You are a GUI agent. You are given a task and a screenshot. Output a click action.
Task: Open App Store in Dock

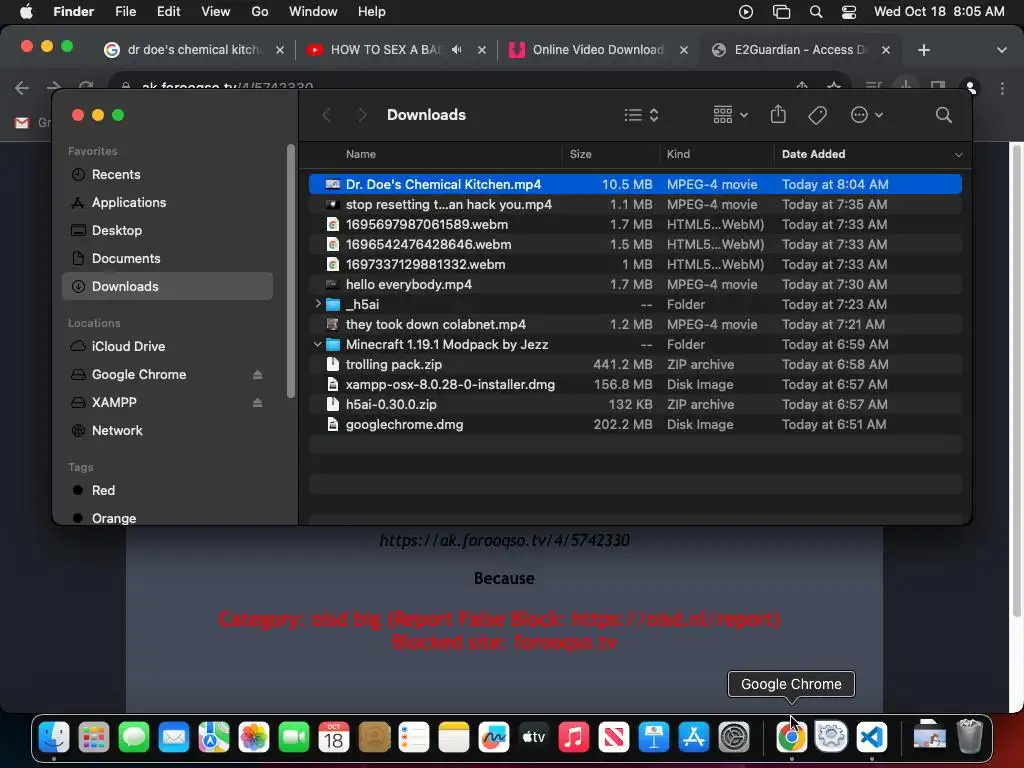(x=694, y=737)
